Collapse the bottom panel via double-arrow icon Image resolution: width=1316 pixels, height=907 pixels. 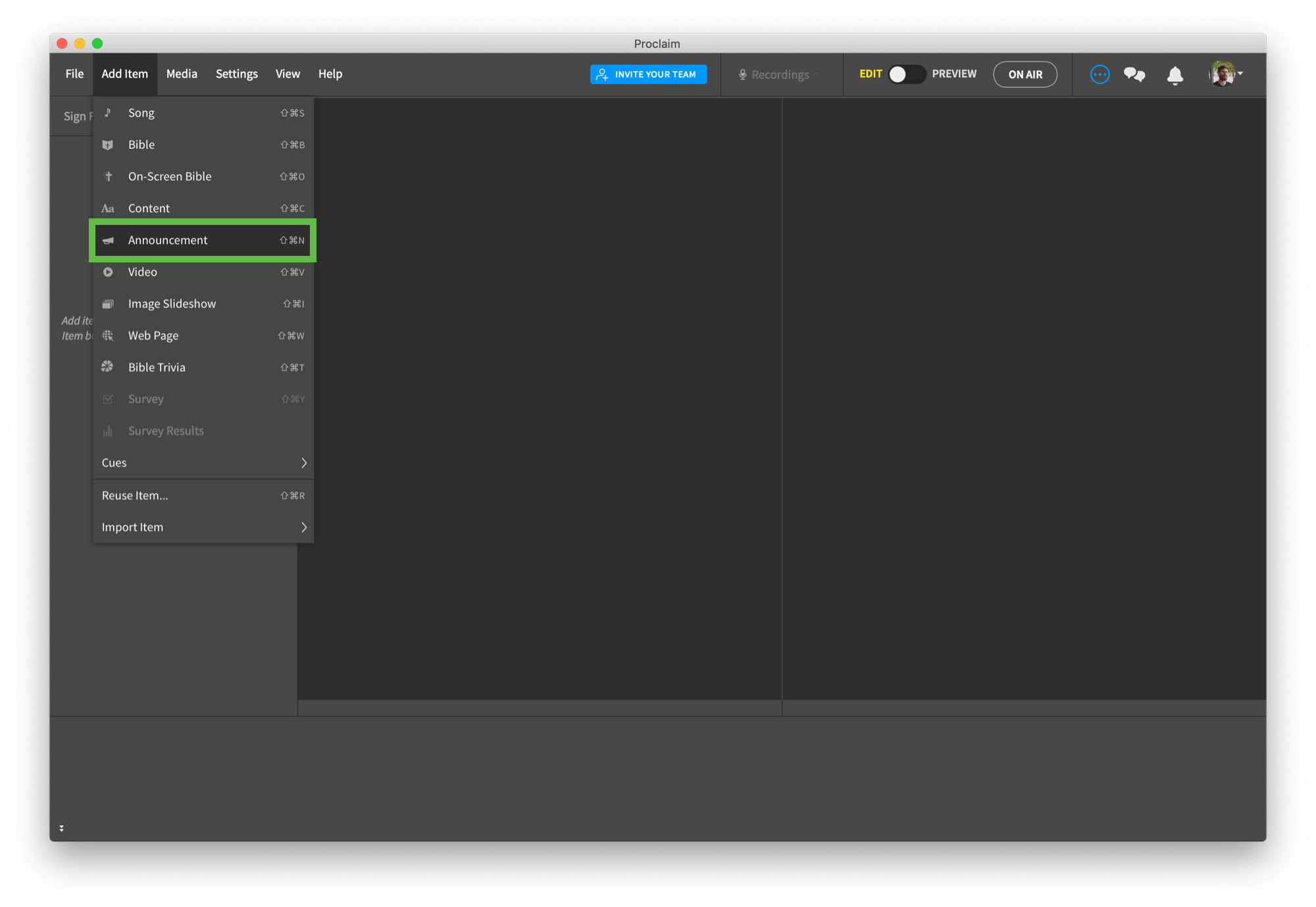pos(61,828)
